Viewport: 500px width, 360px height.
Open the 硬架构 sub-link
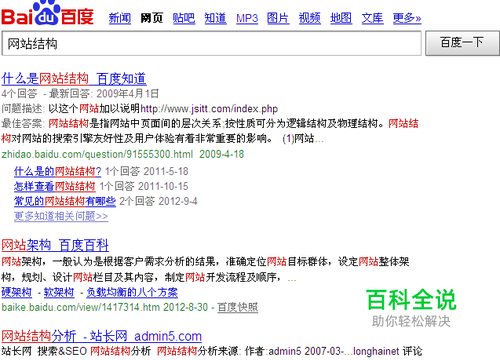(x=17, y=293)
